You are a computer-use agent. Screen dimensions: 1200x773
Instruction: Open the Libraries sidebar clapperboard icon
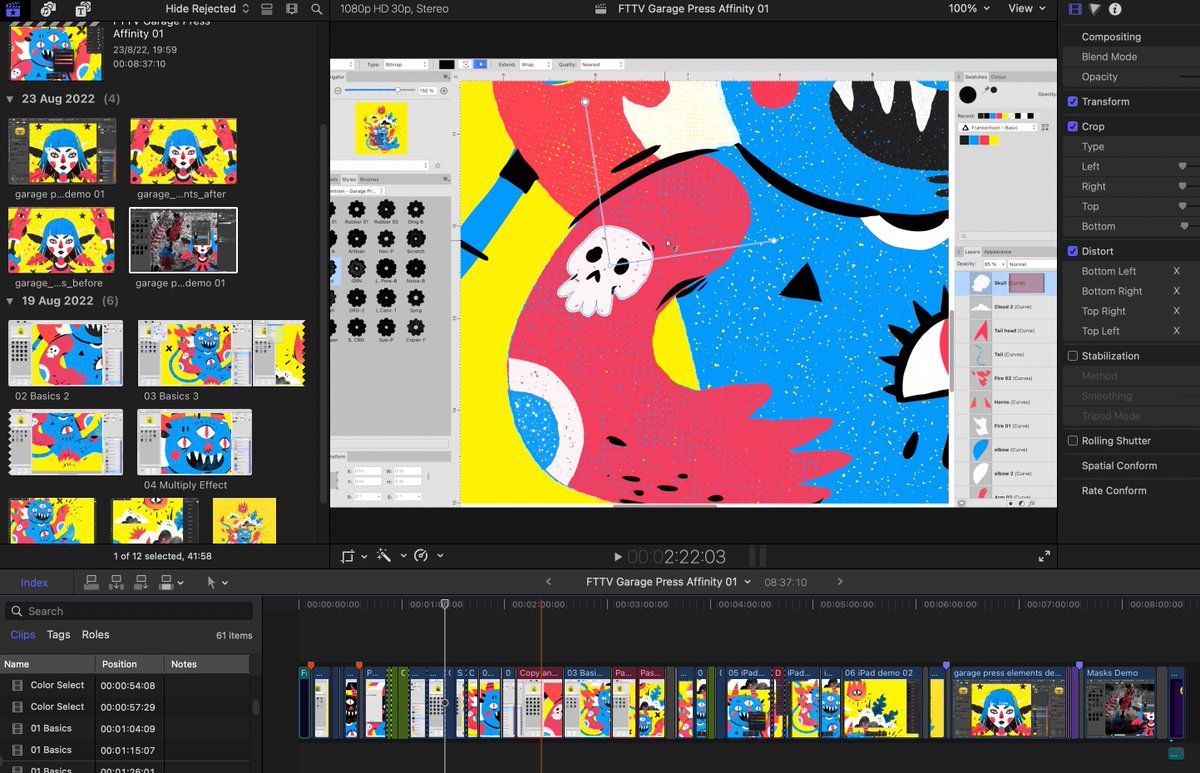[x=14, y=8]
